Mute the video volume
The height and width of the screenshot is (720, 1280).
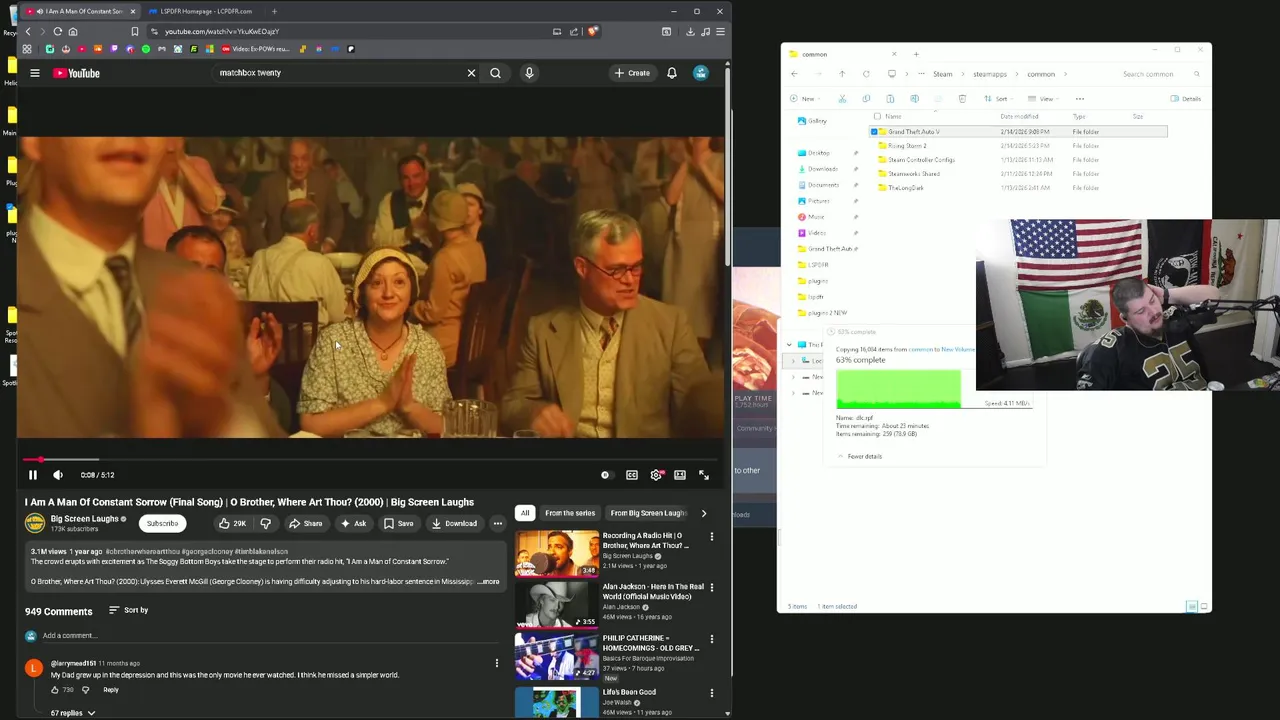[x=58, y=475]
